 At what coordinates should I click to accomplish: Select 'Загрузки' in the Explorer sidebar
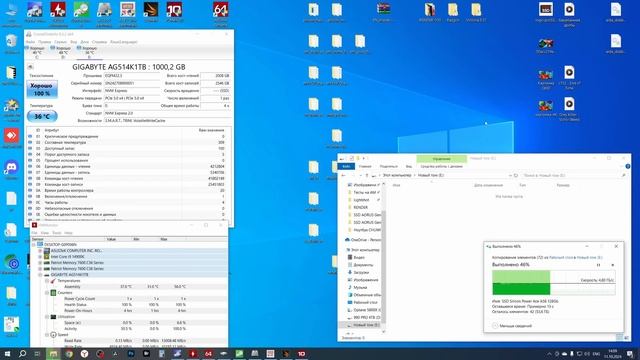click(361, 272)
